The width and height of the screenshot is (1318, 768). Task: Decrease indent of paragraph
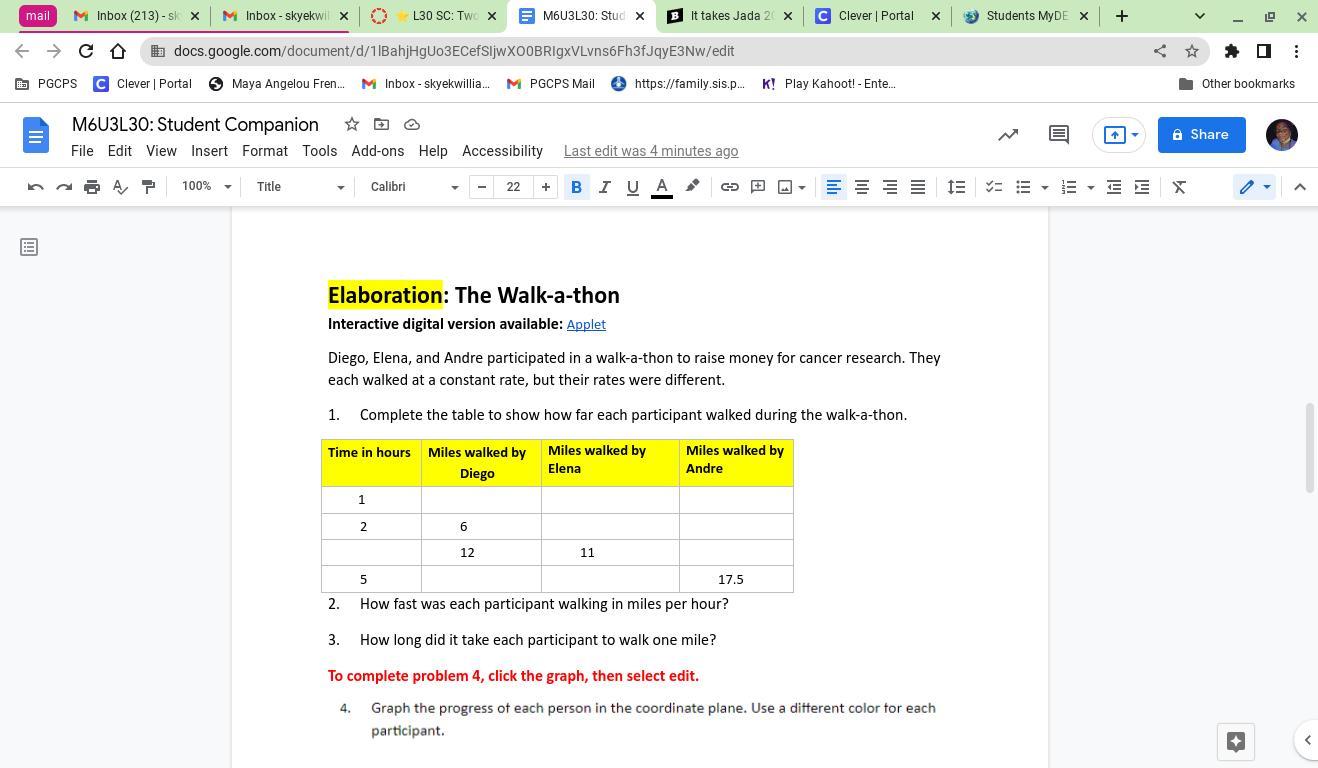[1114, 187]
